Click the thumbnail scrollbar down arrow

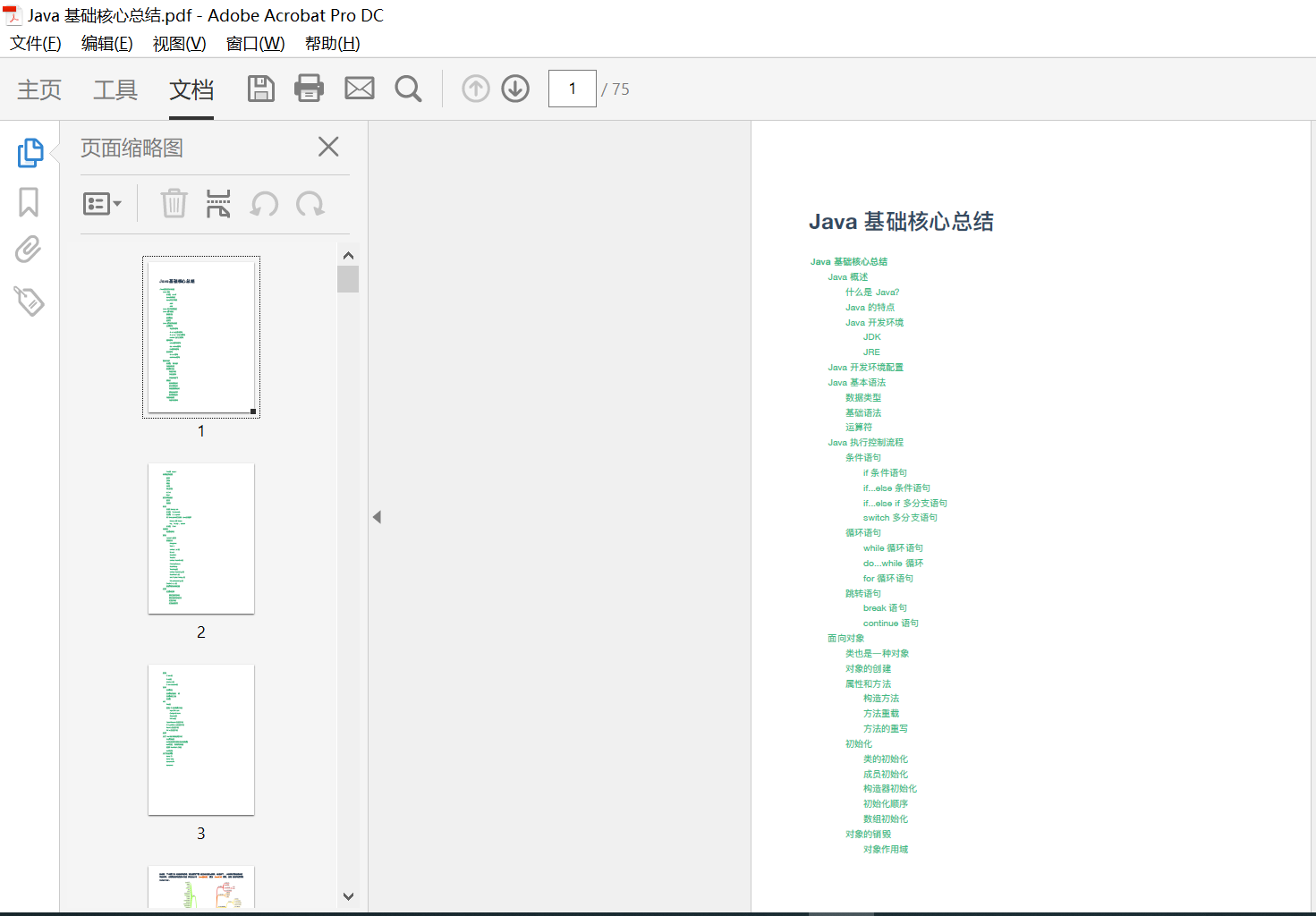(348, 895)
